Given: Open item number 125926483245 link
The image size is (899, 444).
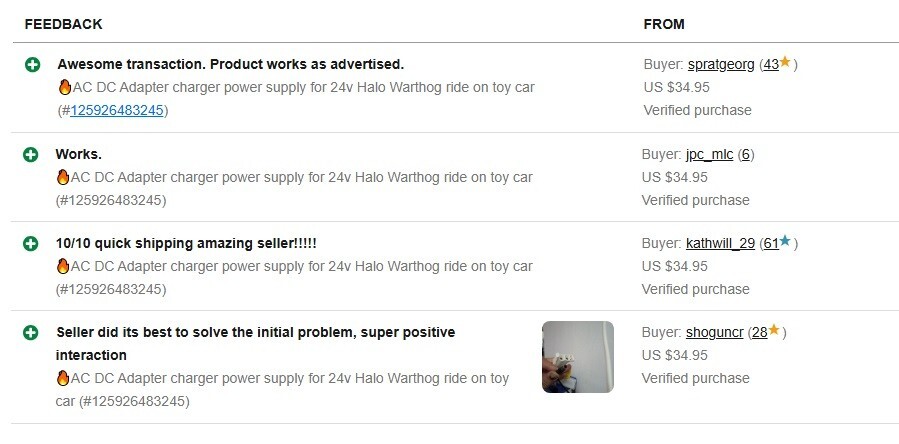Looking at the screenshot, I should 116,110.
